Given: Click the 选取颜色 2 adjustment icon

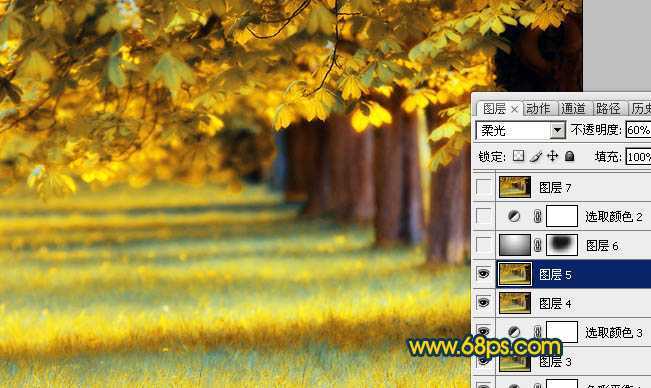Looking at the screenshot, I should pos(514,216).
